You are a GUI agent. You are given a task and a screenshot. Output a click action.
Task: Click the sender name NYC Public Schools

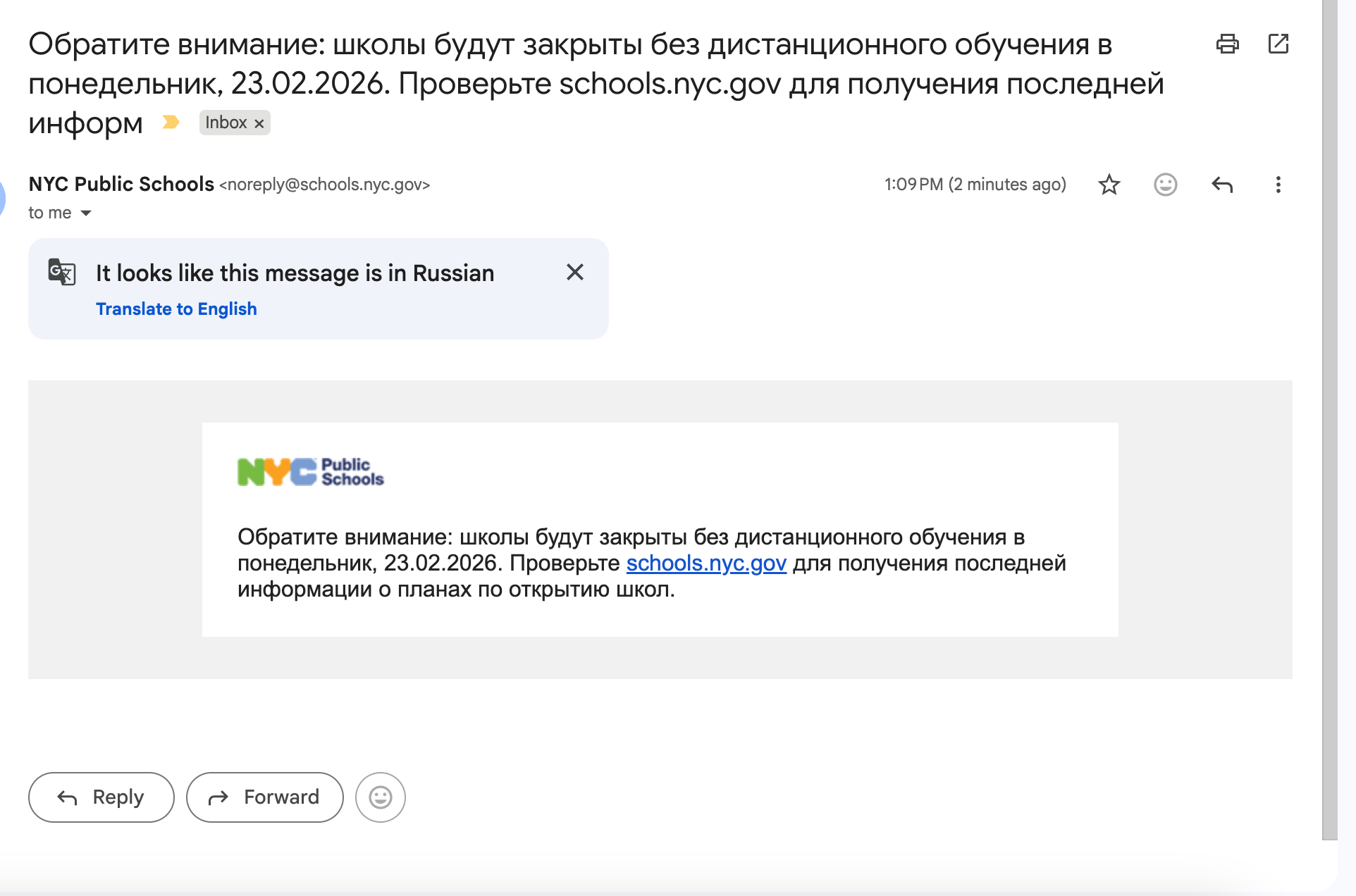click(121, 184)
